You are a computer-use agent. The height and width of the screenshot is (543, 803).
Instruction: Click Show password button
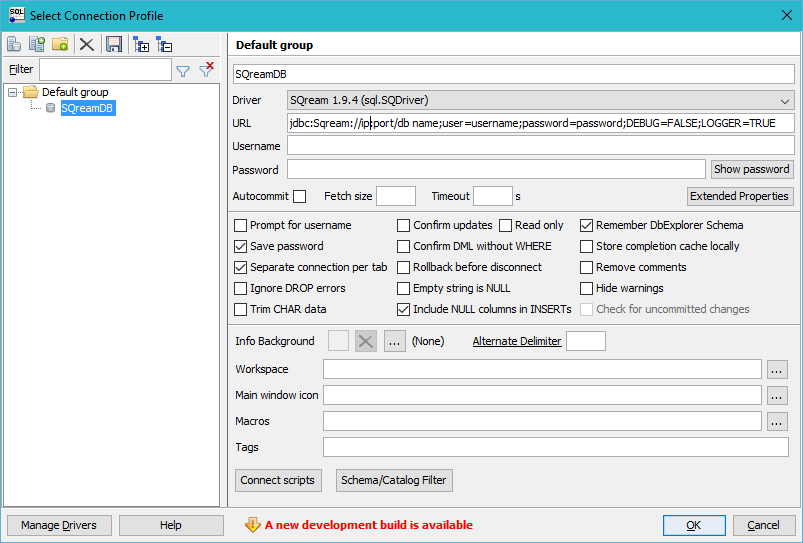(x=752, y=169)
